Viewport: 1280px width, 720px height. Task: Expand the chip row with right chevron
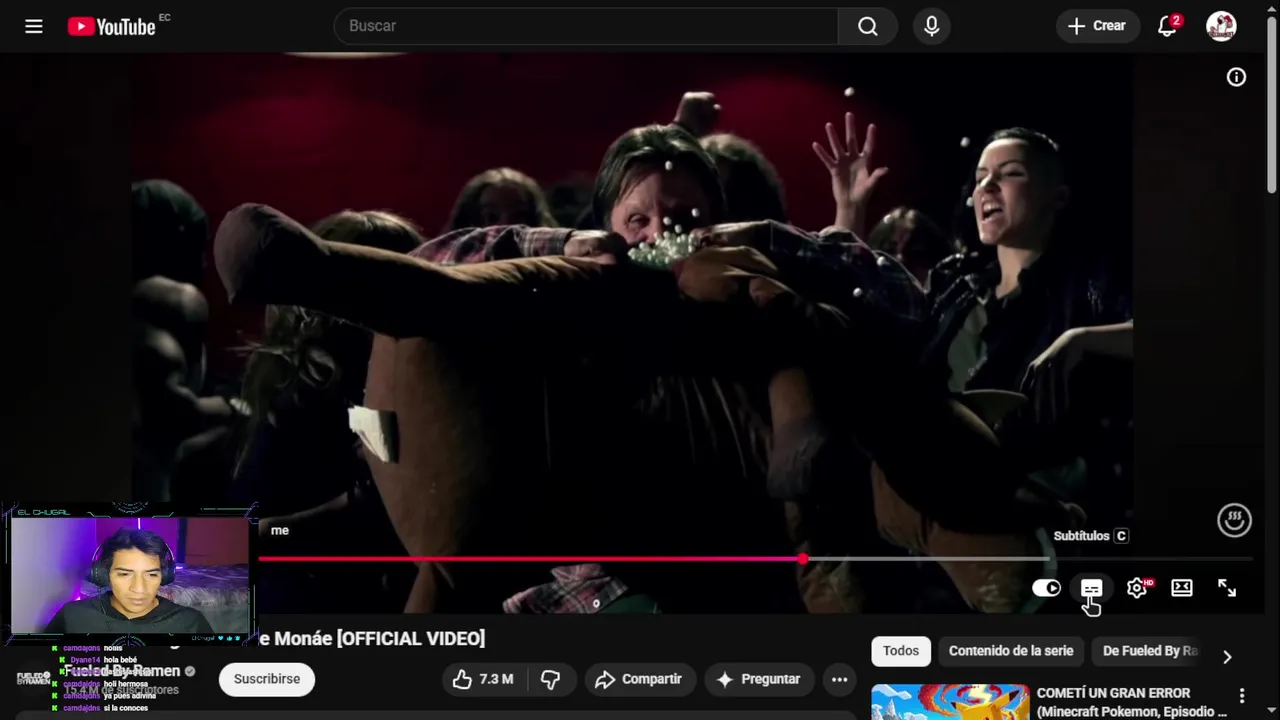(x=1227, y=657)
